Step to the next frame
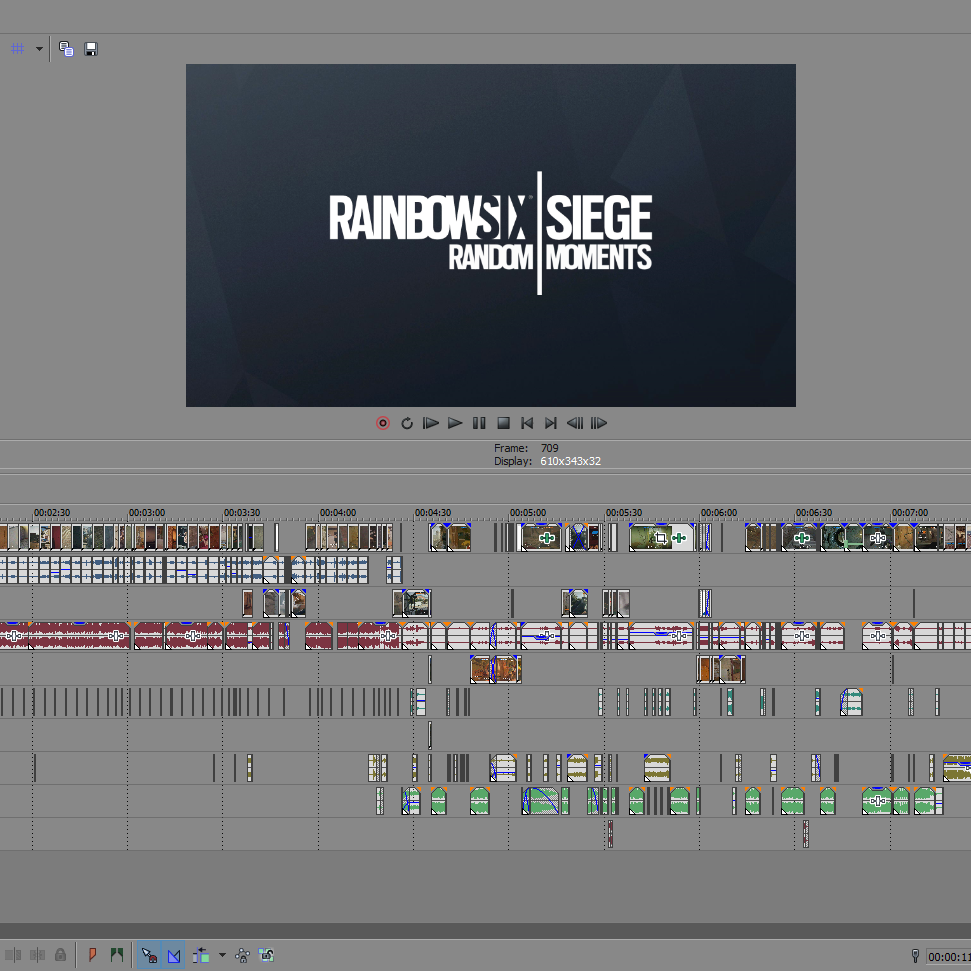The image size is (971, 971). tap(599, 423)
